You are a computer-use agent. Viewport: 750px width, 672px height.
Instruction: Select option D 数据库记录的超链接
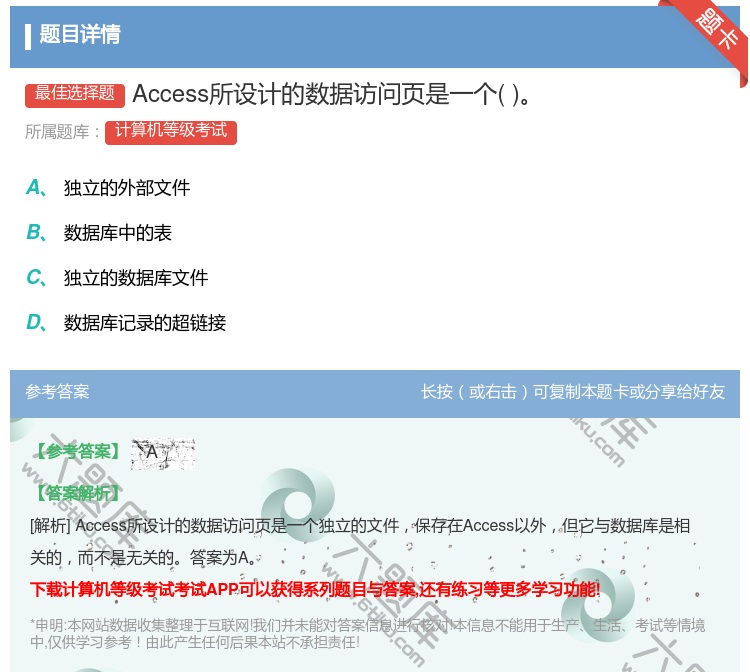pos(126,322)
